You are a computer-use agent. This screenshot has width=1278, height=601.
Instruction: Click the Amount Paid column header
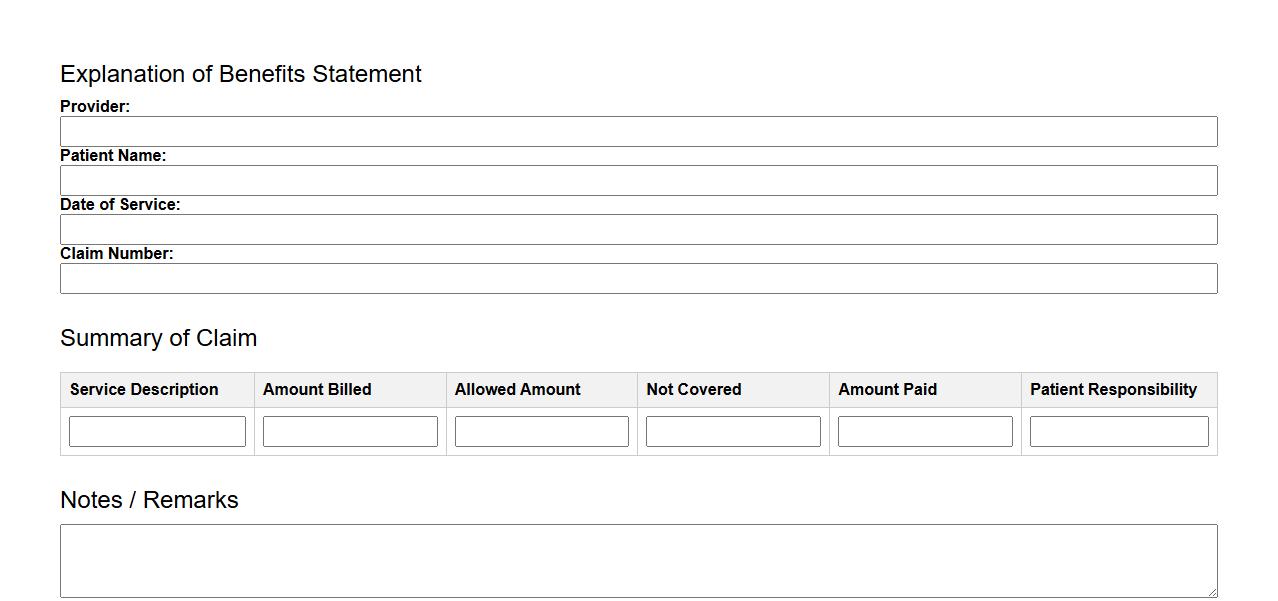point(887,390)
